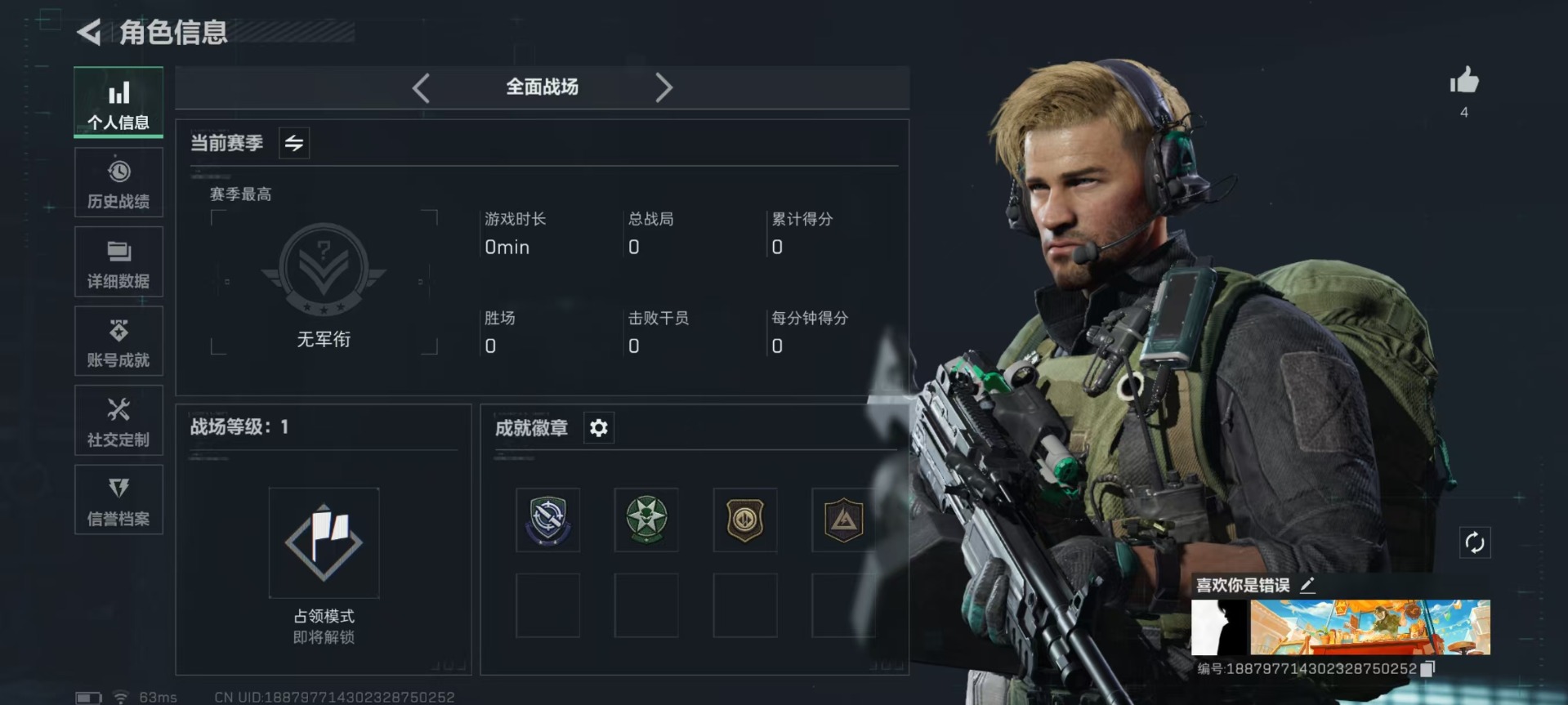Copy the player 编号 with copy icon
The height and width of the screenshot is (705, 1568).
click(1427, 669)
